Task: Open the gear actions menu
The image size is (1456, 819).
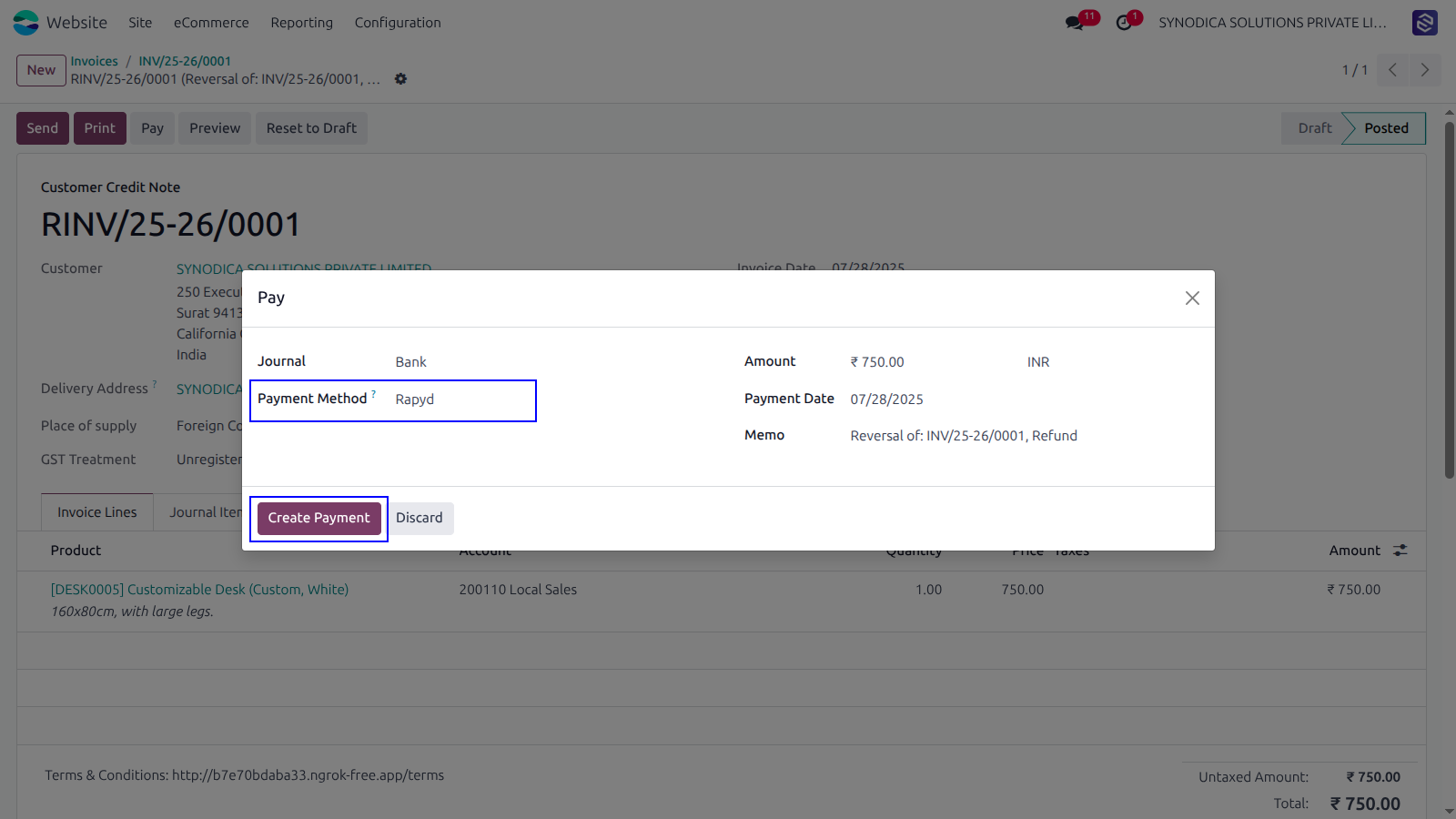Action: pyautogui.click(x=400, y=79)
